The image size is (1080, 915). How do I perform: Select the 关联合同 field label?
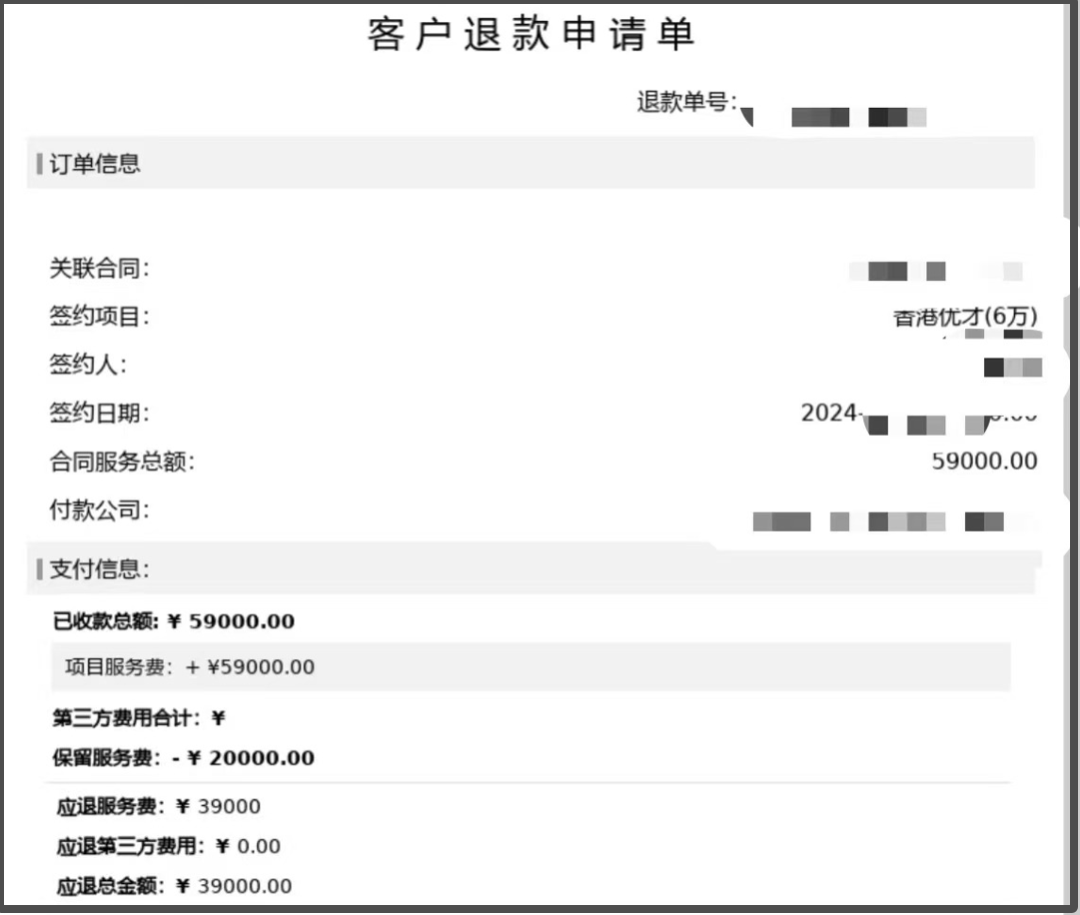pos(100,268)
